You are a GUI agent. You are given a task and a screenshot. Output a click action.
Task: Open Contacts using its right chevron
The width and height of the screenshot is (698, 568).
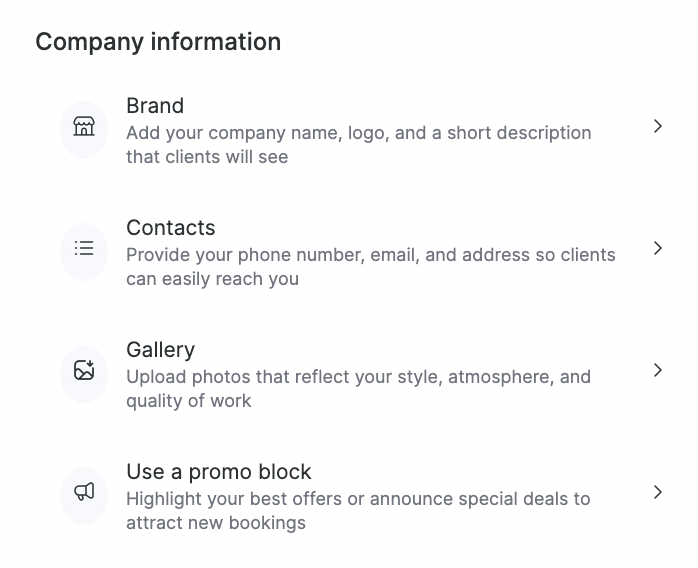coord(657,248)
